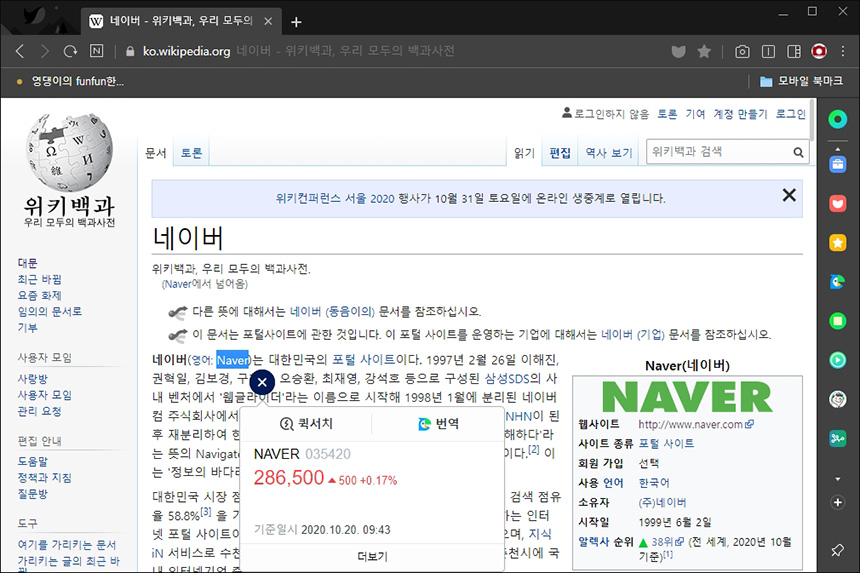The height and width of the screenshot is (573, 860).
Task: Open the 도움말 sidebar link
Action: (33, 462)
